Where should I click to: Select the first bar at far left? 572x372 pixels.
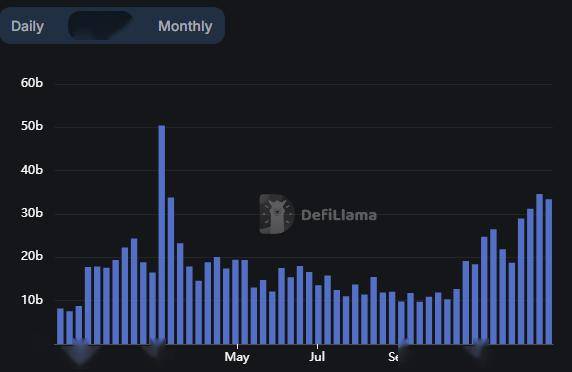click(x=60, y=326)
